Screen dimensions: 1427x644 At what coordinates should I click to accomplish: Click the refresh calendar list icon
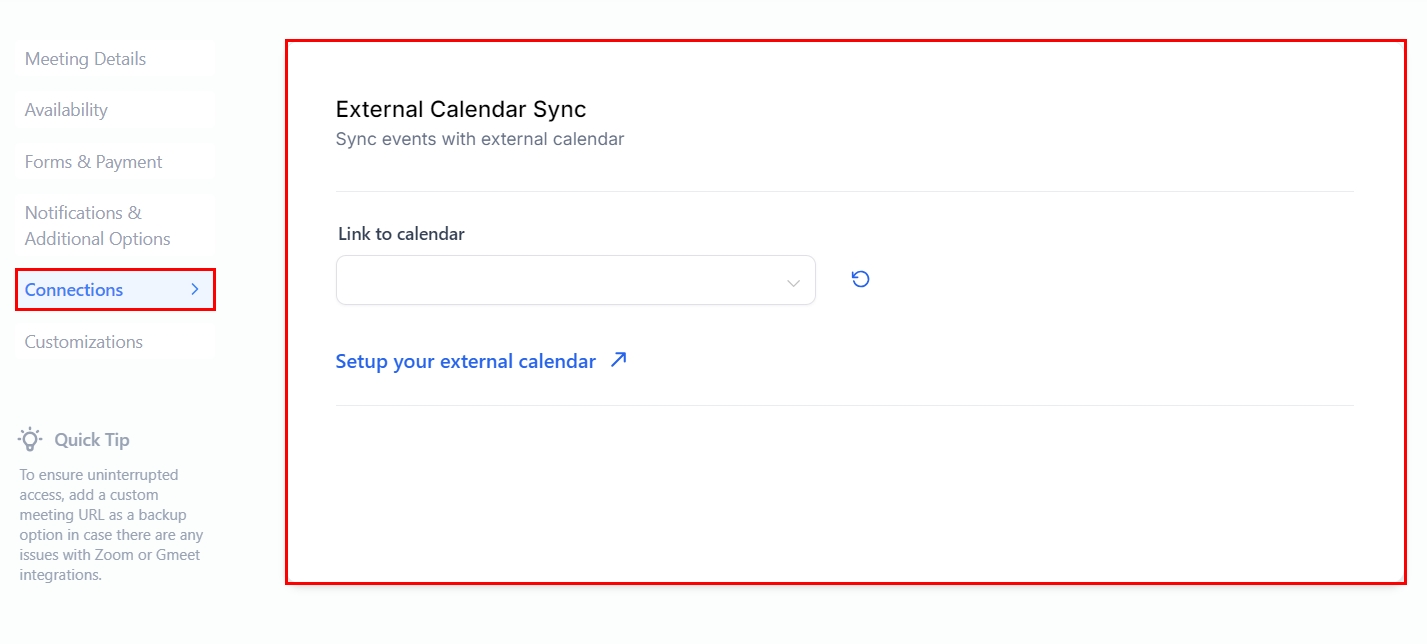click(x=860, y=279)
